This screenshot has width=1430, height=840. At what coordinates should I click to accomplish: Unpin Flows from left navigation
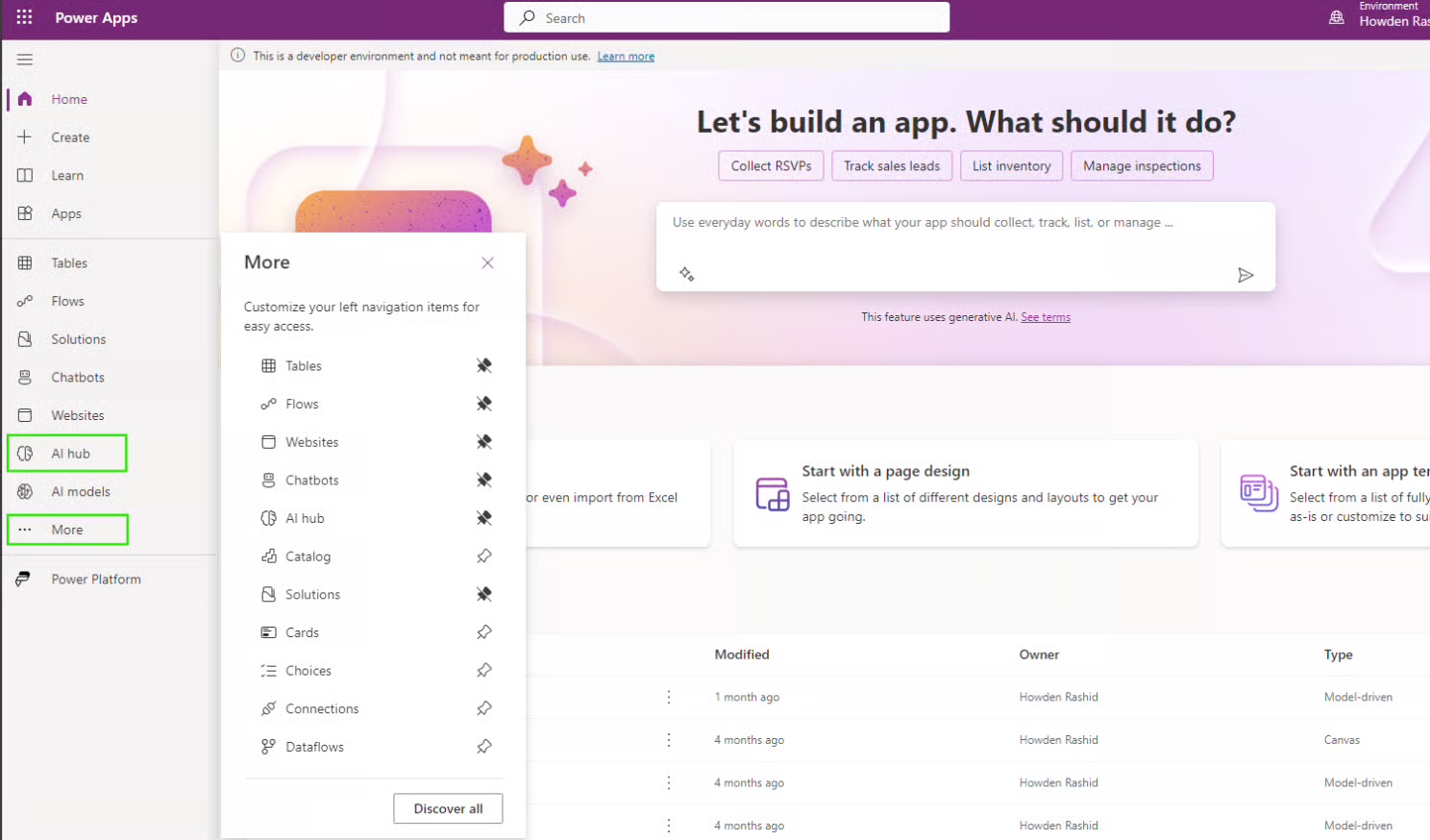(484, 404)
